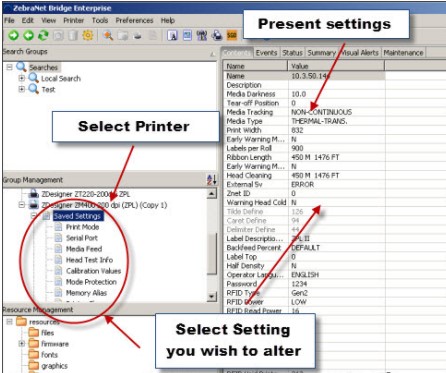Select the Memory Alias setting

pyautogui.click(x=86, y=293)
